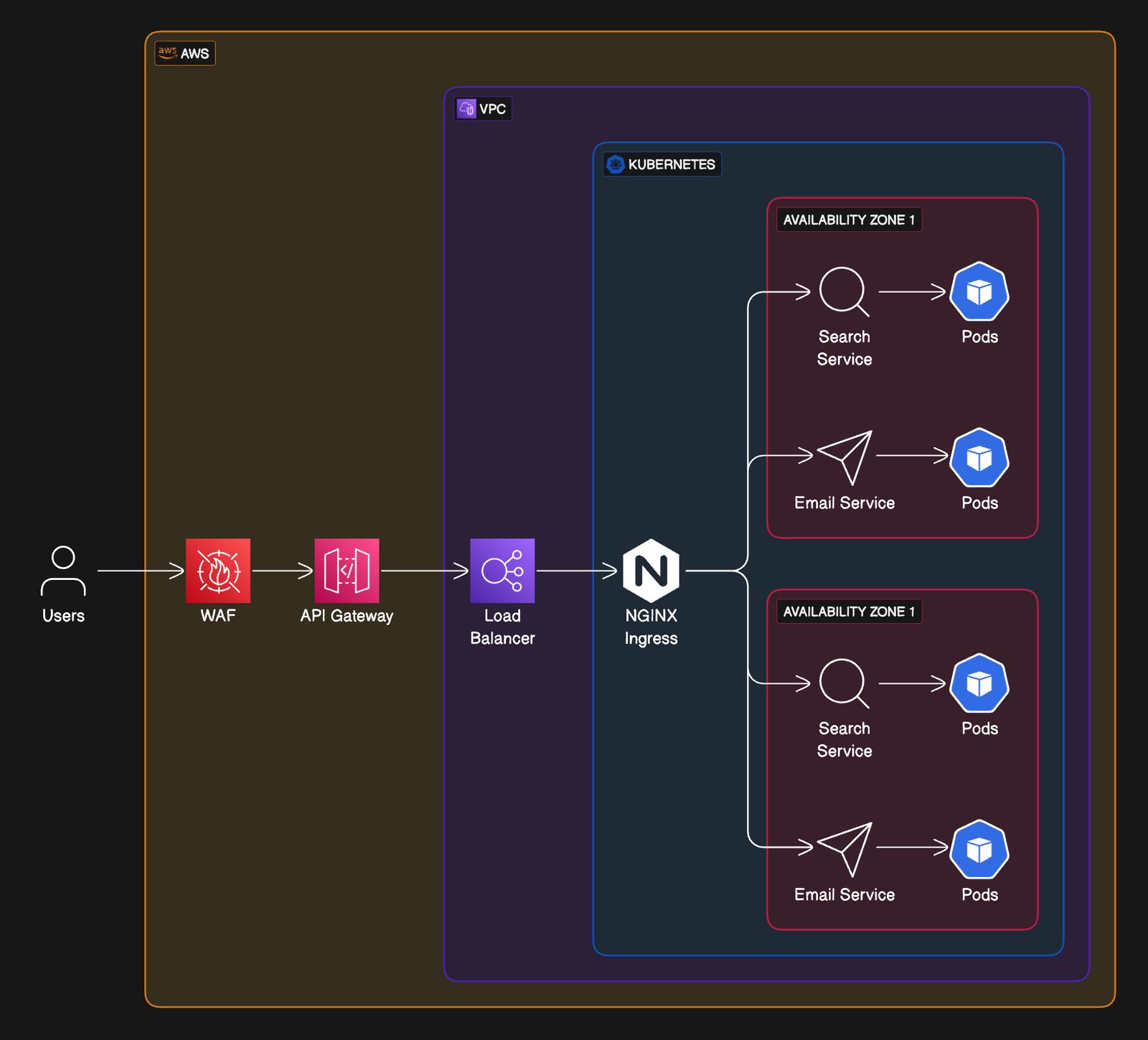Click Email Service paper plane in lower zone
The width and height of the screenshot is (1148, 1040).
[844, 849]
